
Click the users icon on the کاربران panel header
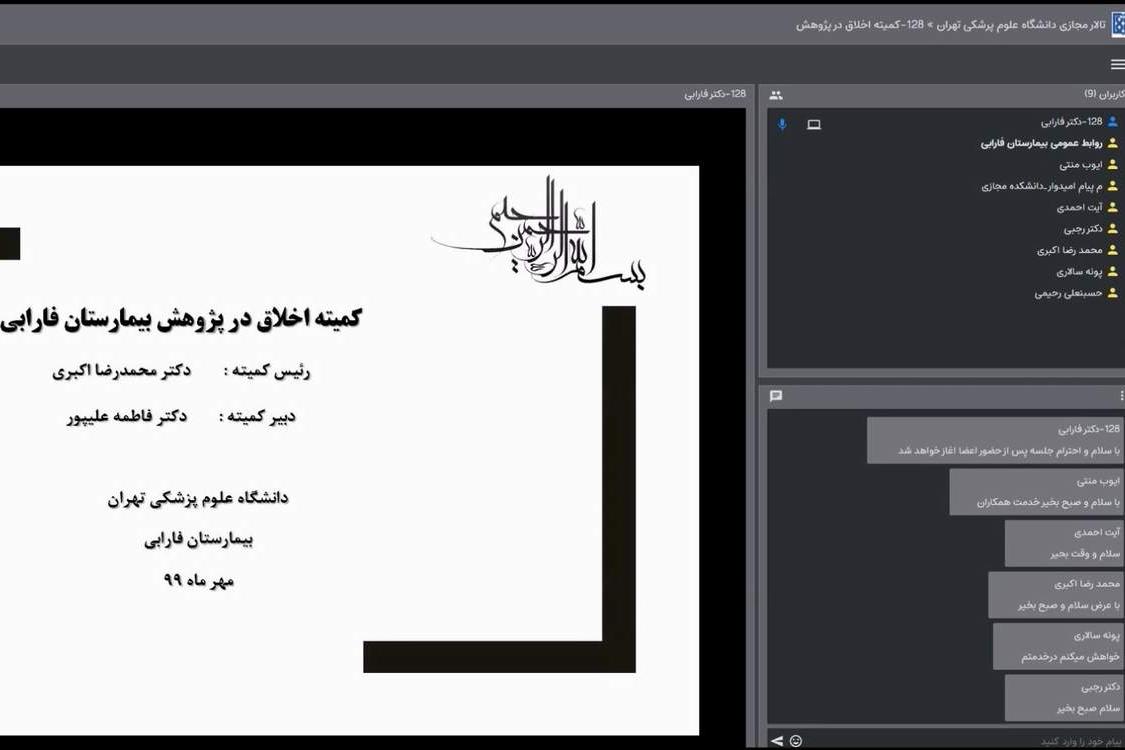coord(774,95)
